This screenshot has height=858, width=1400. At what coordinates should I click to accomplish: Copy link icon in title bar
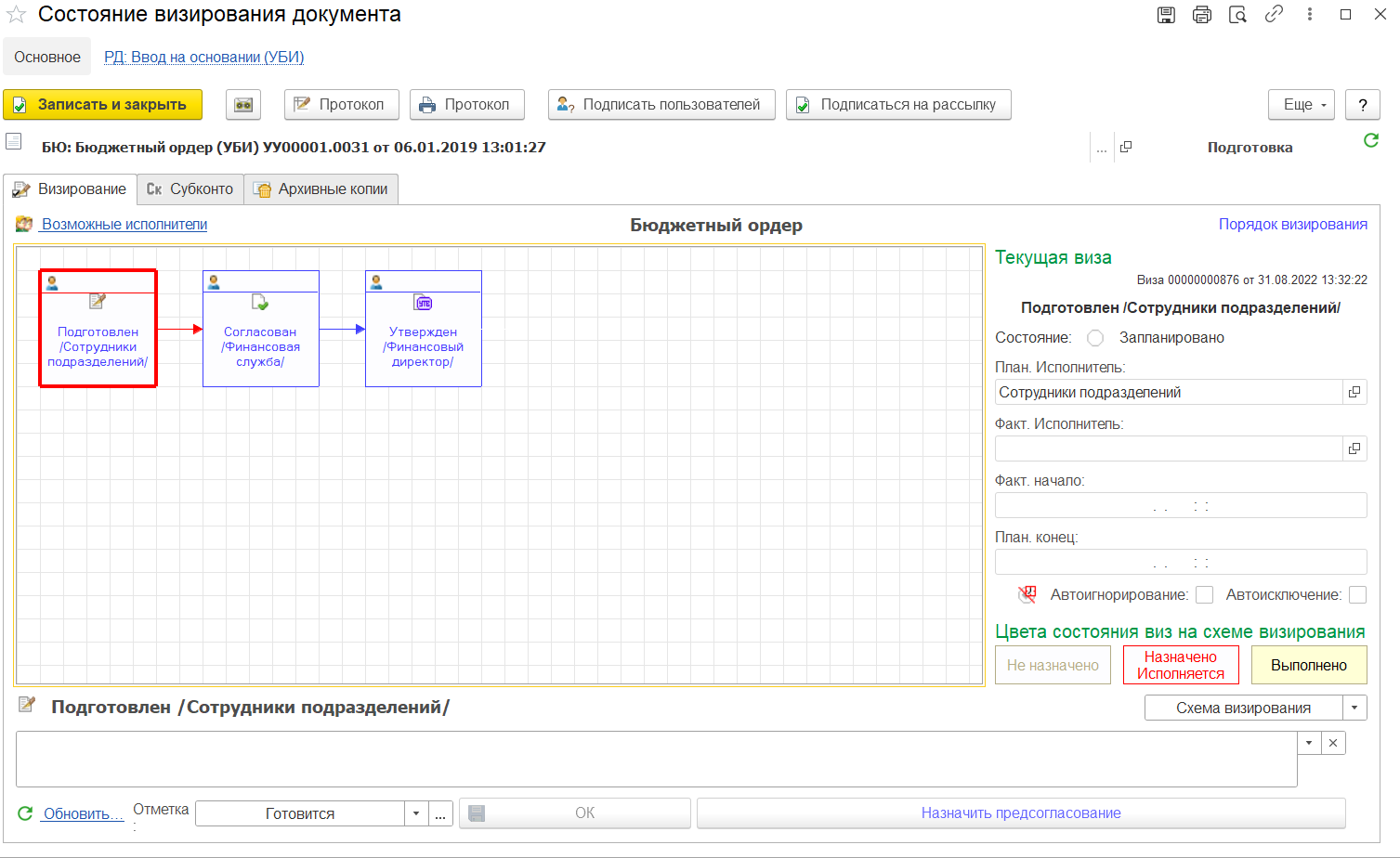pyautogui.click(x=1274, y=14)
